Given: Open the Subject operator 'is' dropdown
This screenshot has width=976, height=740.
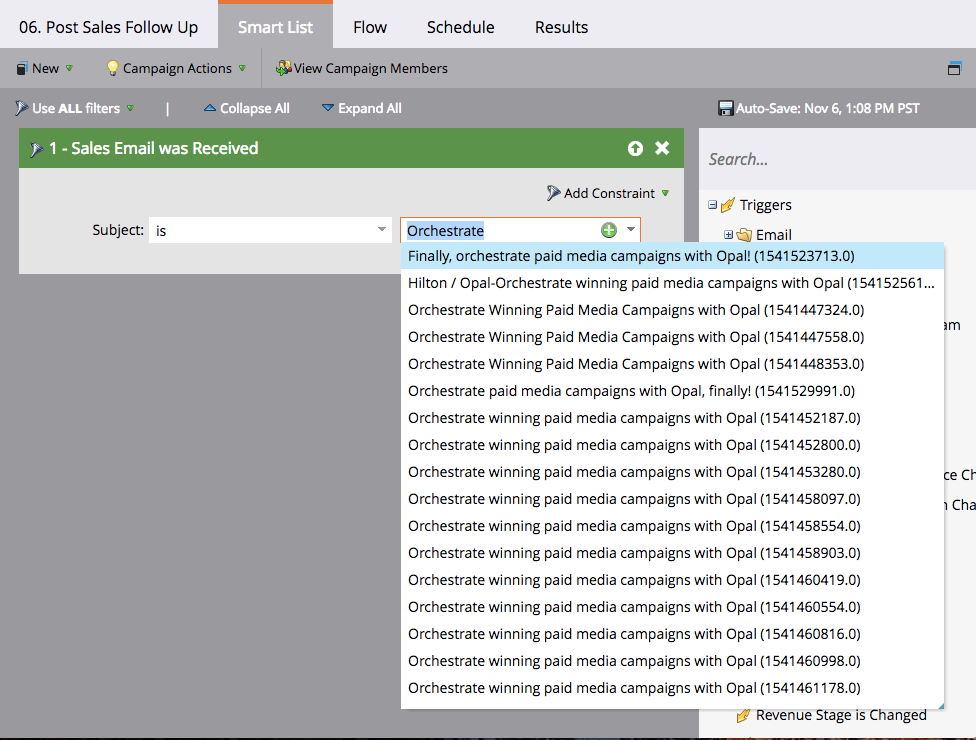Looking at the screenshot, I should (270, 230).
